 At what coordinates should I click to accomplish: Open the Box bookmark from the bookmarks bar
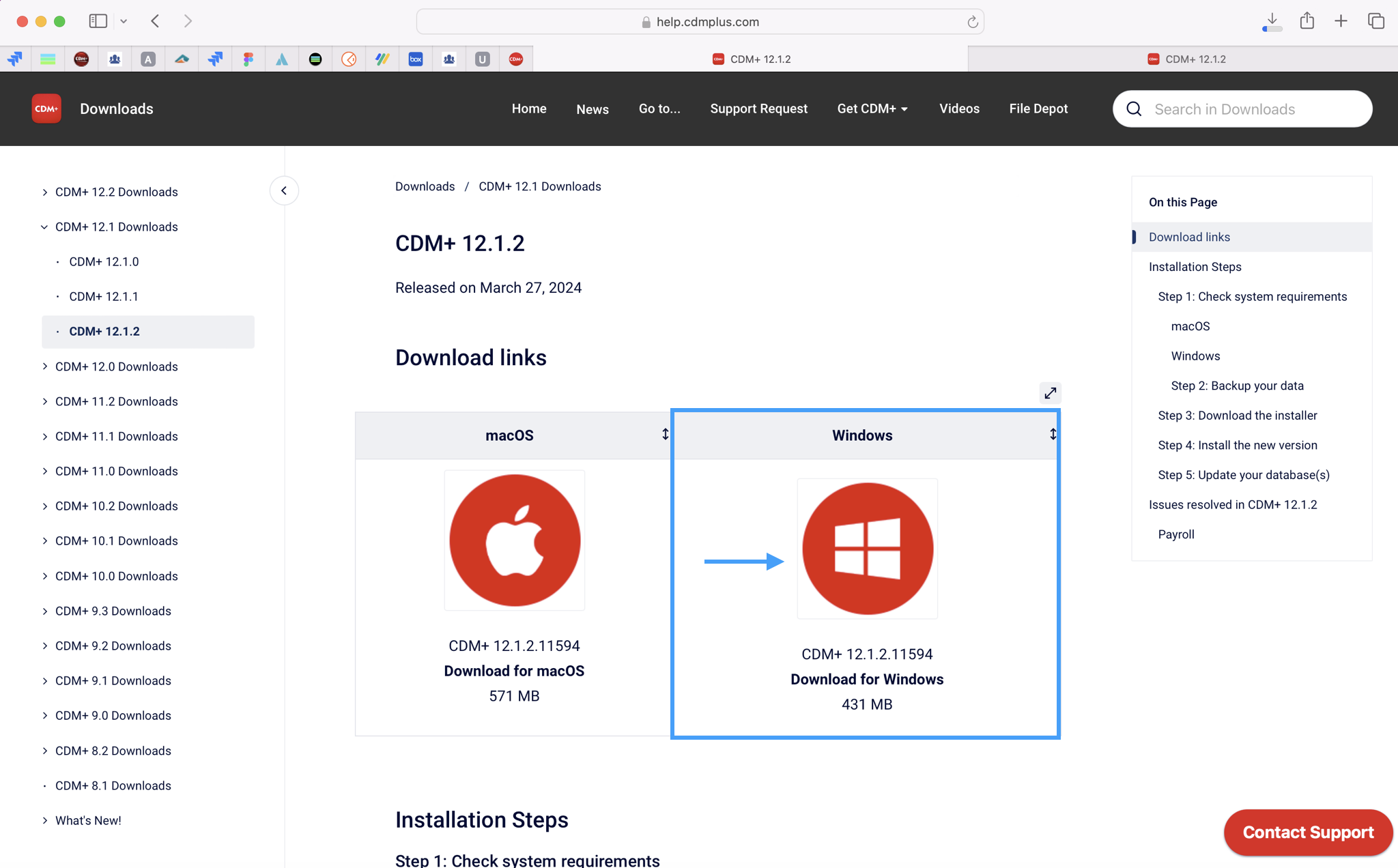tap(415, 59)
